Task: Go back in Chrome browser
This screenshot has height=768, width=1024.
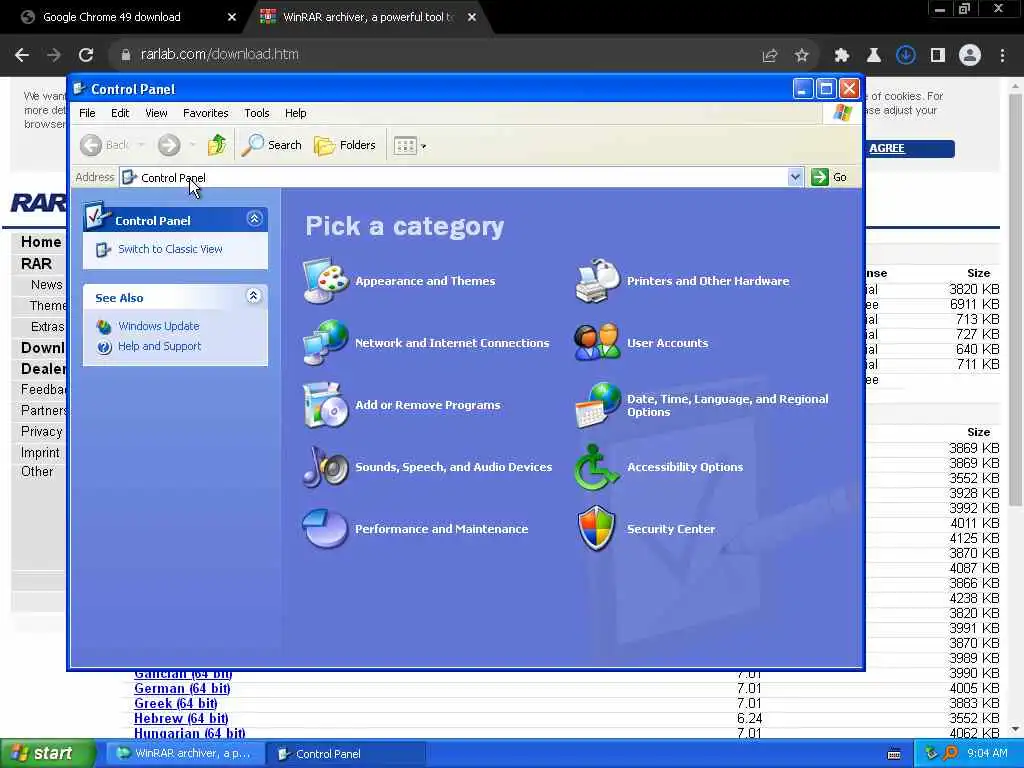Action: coord(22,55)
